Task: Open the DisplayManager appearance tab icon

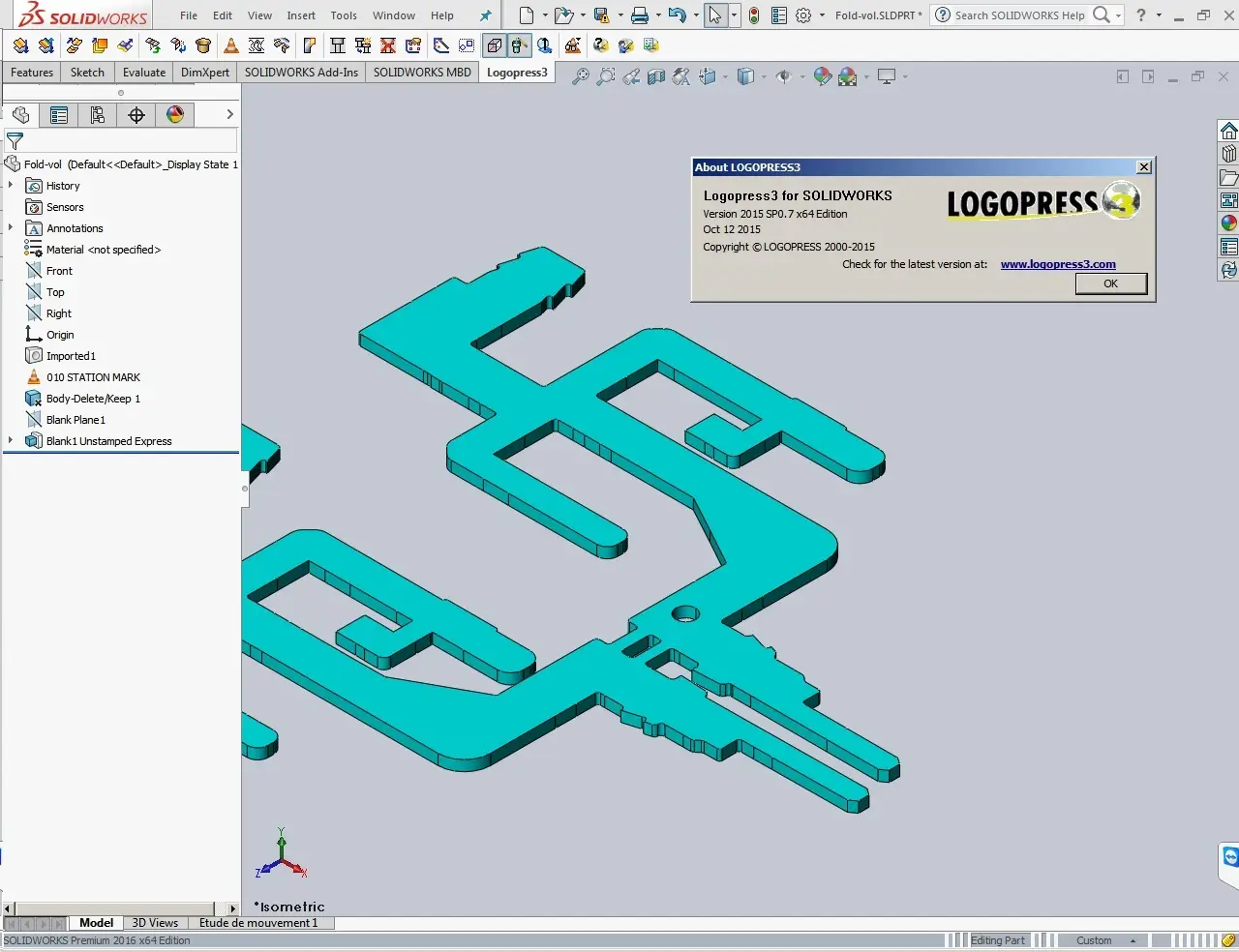Action: pyautogui.click(x=175, y=115)
